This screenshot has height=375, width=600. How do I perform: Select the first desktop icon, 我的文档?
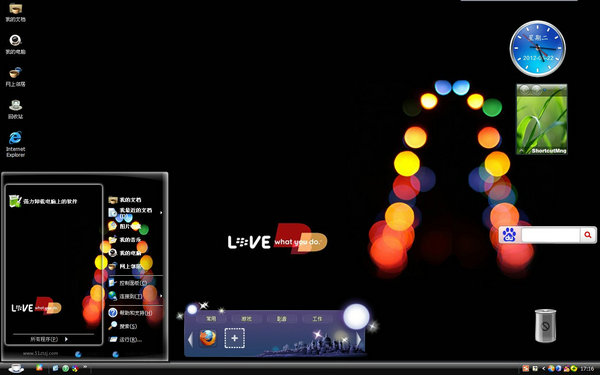click(15, 12)
